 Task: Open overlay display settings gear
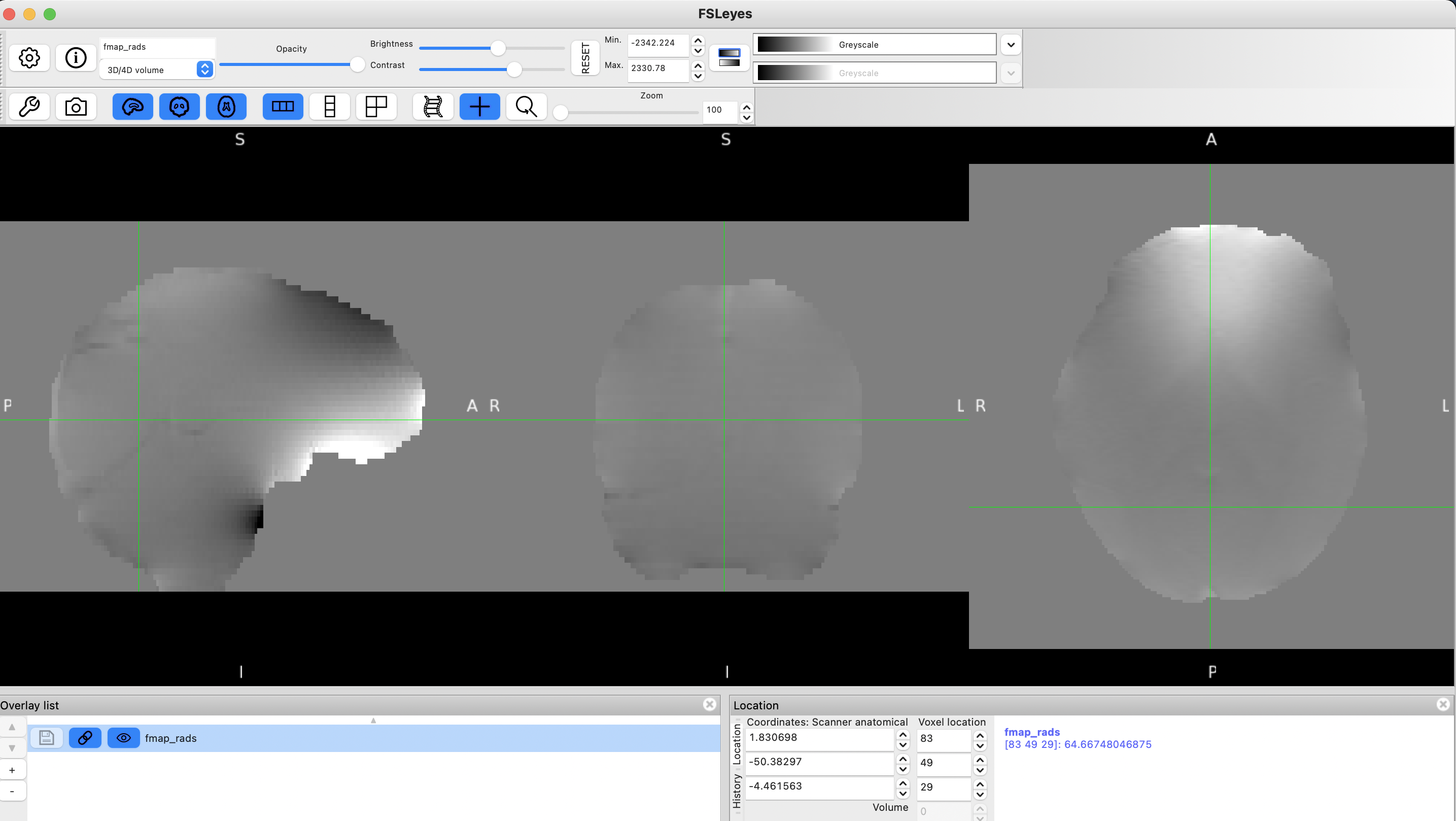click(x=29, y=58)
